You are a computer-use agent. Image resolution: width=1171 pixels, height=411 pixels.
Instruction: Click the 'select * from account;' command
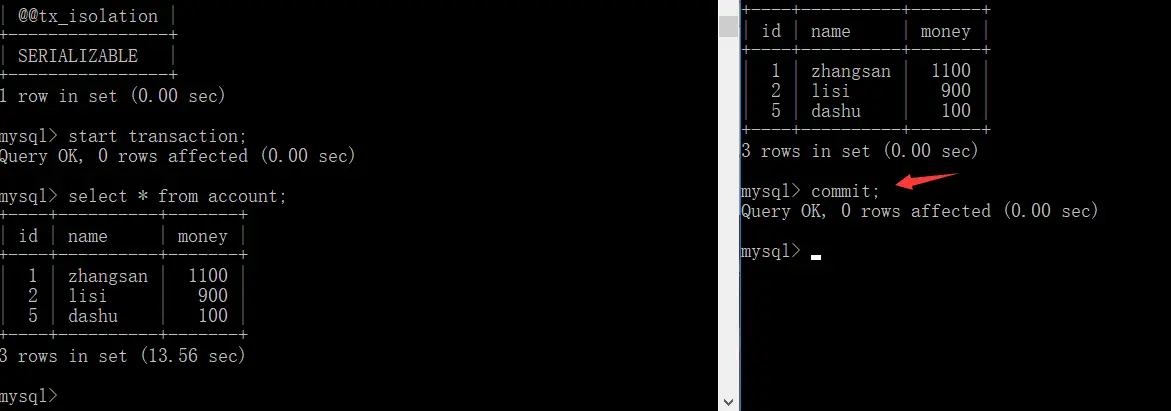point(178,197)
